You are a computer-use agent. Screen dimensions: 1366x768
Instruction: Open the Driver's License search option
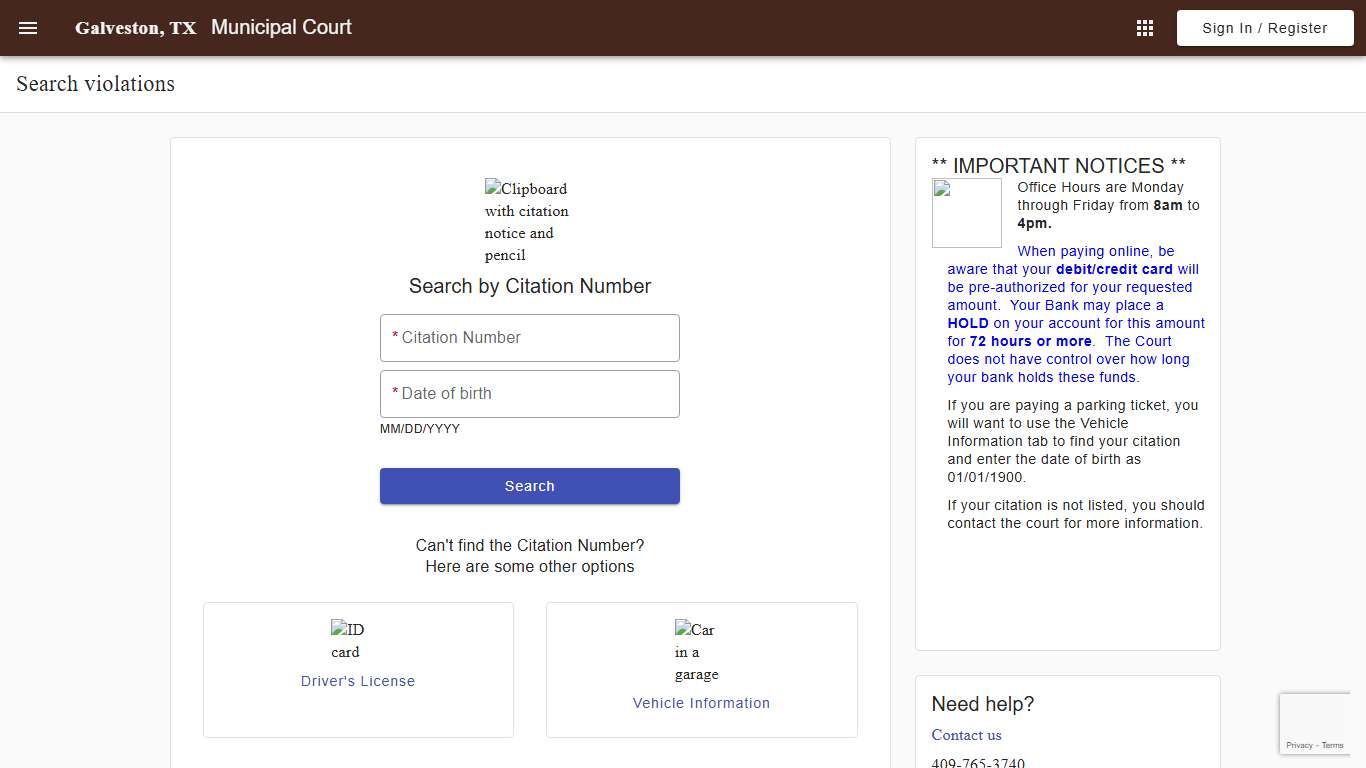coord(357,681)
